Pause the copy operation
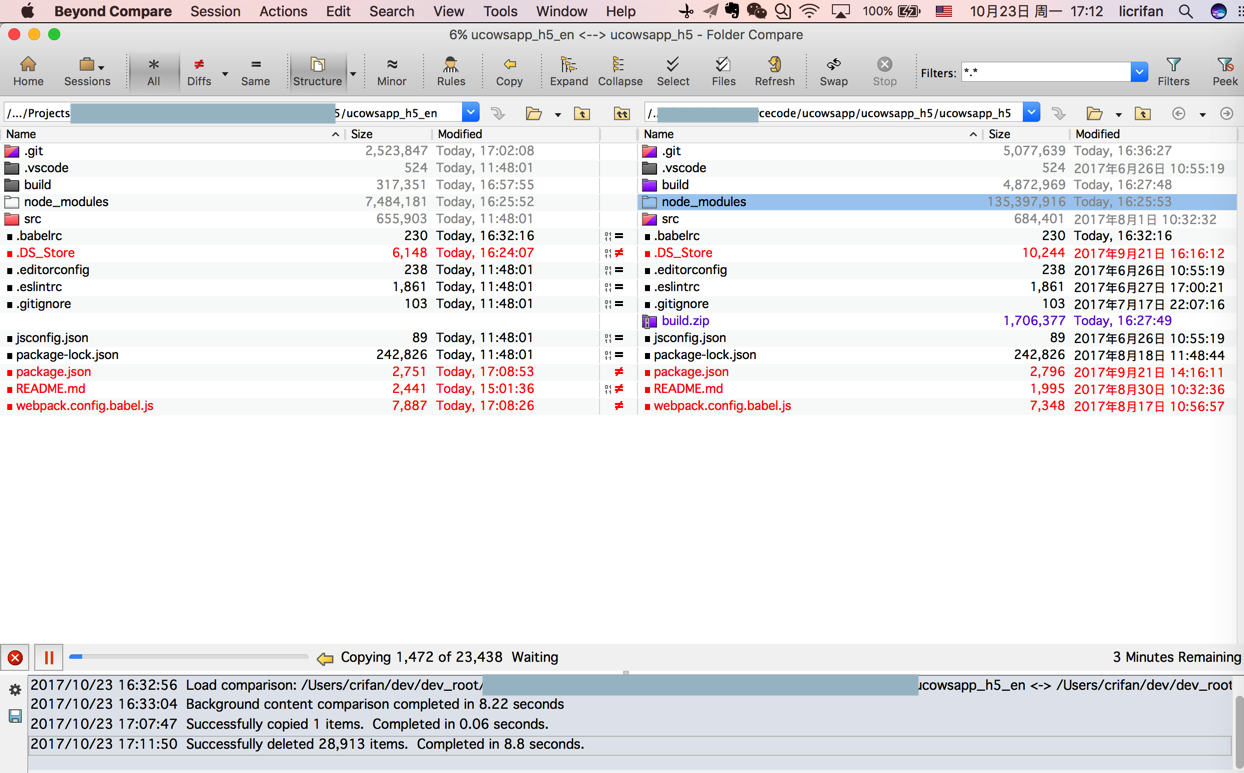 pos(48,657)
